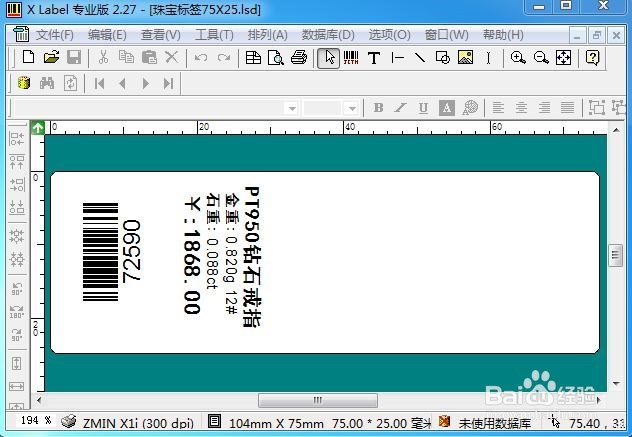Search database records with binoculars icon
Viewport: 632px width, 437px height.
click(x=47, y=83)
